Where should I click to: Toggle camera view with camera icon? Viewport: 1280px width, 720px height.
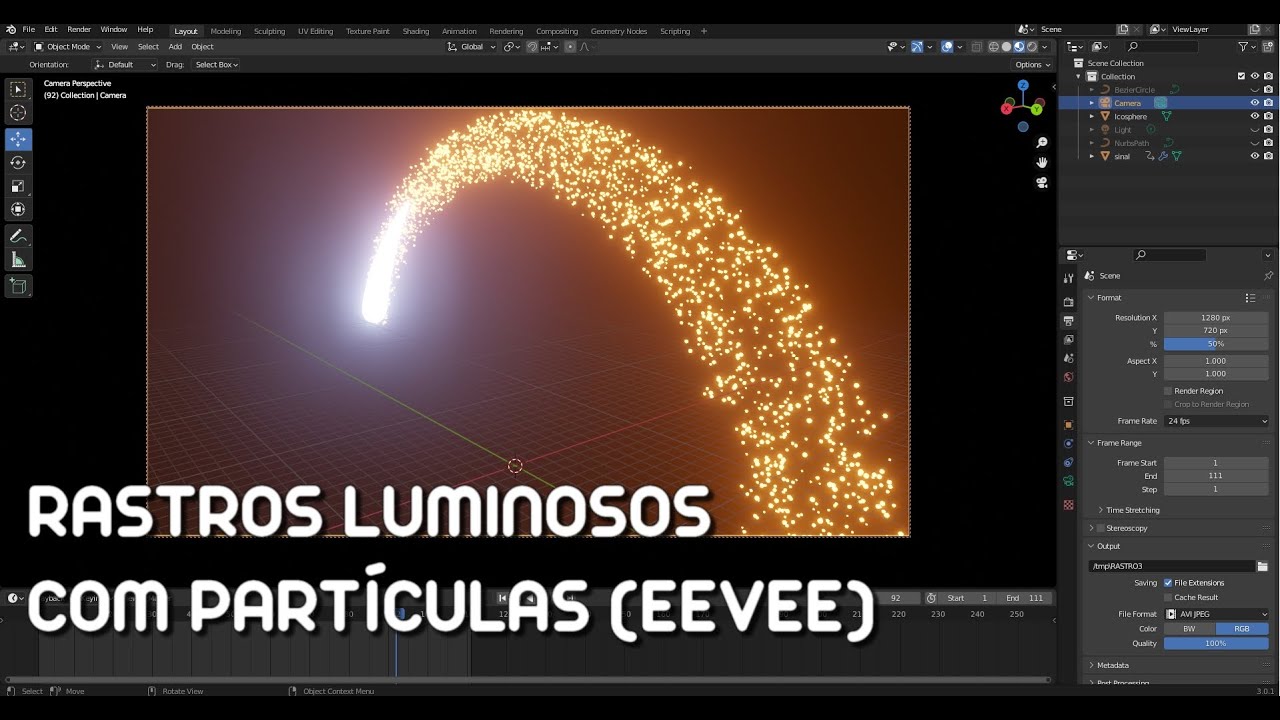pos(1042,182)
